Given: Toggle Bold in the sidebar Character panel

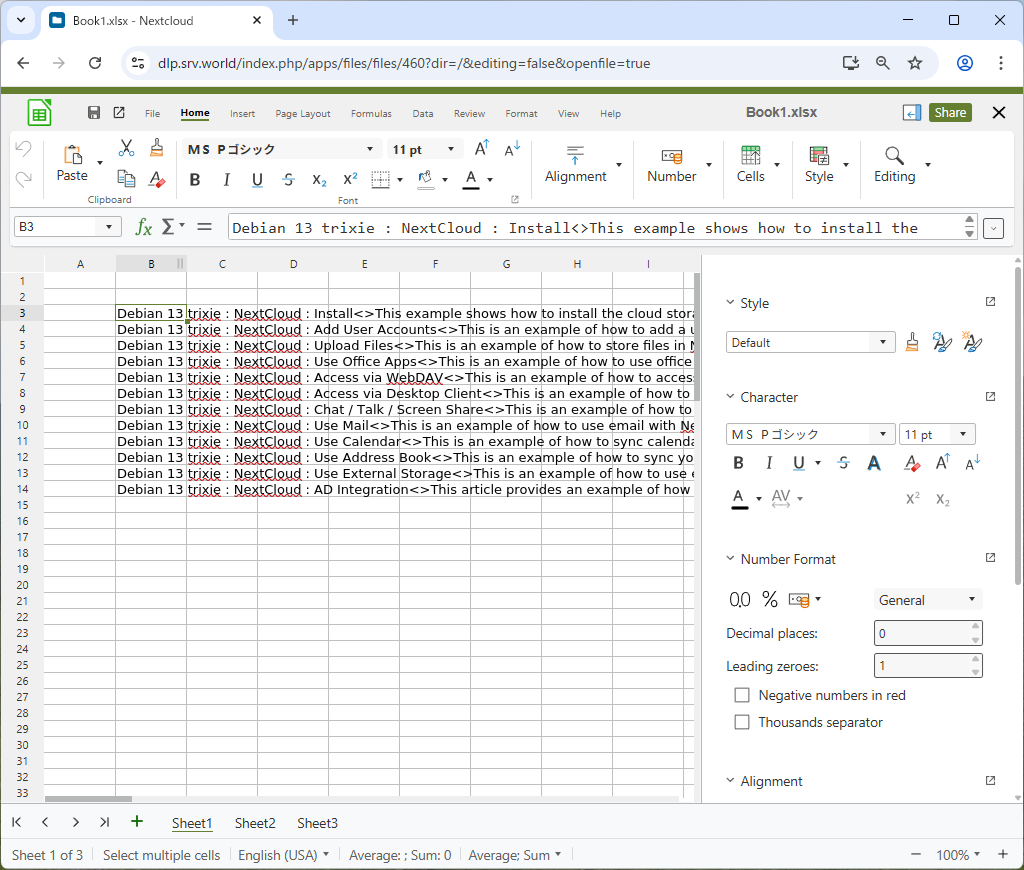Looking at the screenshot, I should (739, 463).
